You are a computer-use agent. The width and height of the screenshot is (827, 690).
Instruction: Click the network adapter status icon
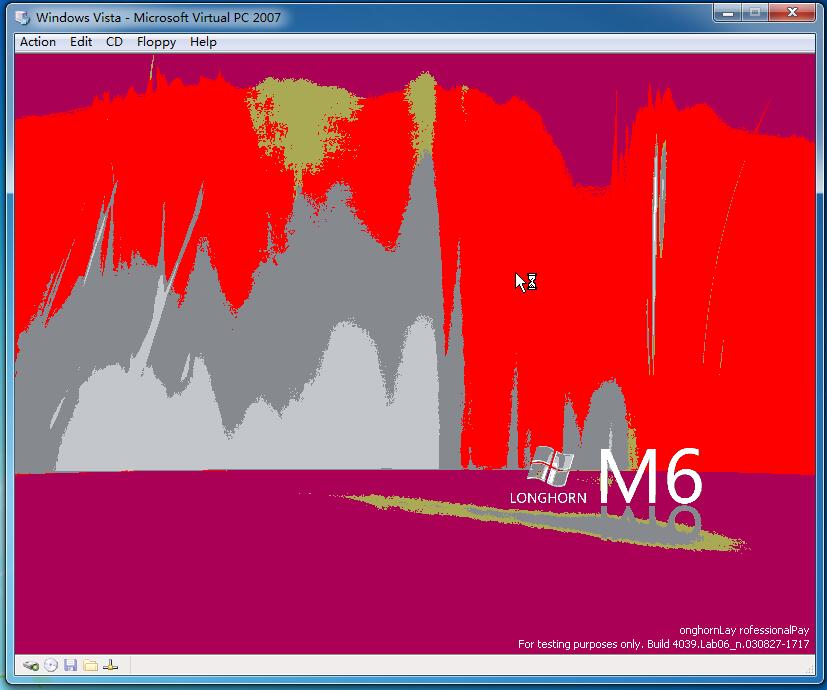tap(110, 665)
